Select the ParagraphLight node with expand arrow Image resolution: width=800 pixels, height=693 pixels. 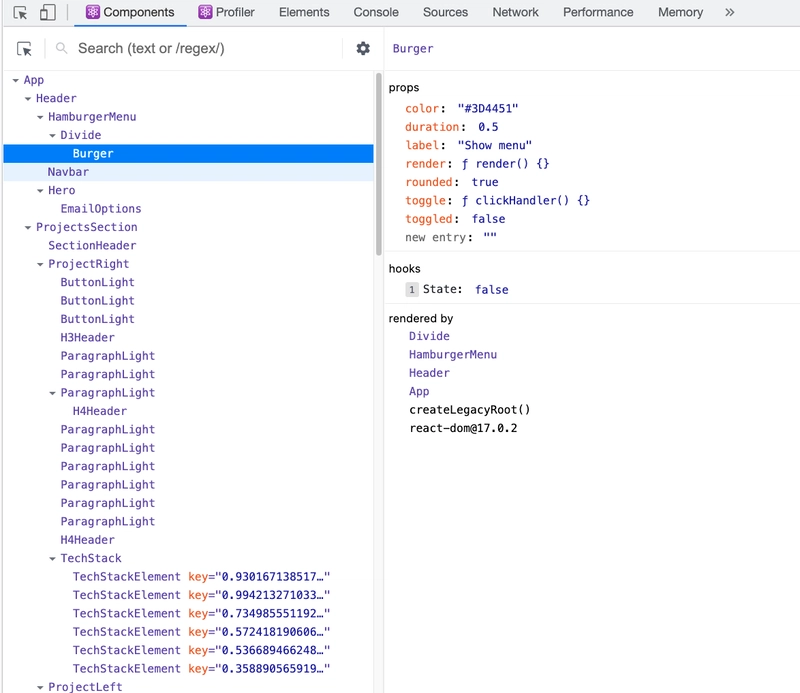[x=108, y=392]
